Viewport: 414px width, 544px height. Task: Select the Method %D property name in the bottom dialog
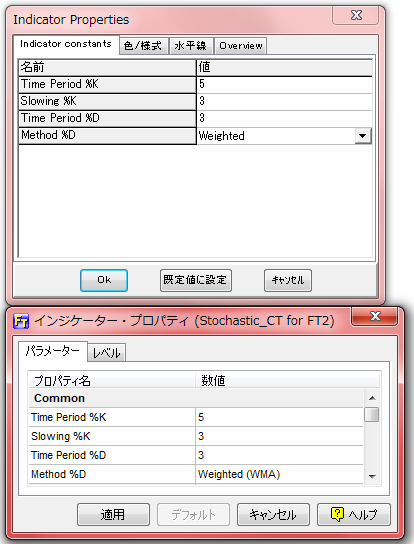point(112,474)
